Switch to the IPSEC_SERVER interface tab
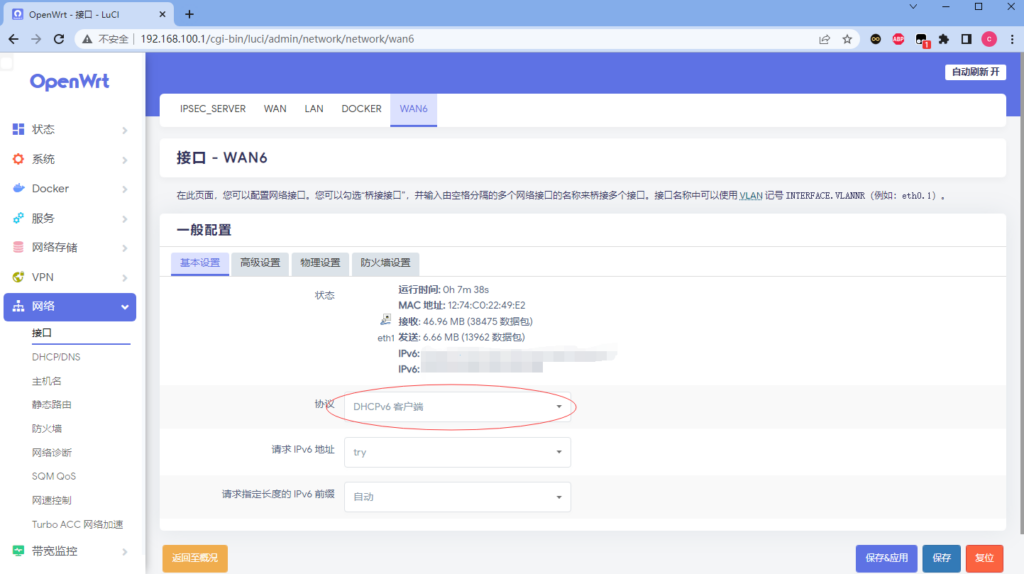 click(x=213, y=109)
